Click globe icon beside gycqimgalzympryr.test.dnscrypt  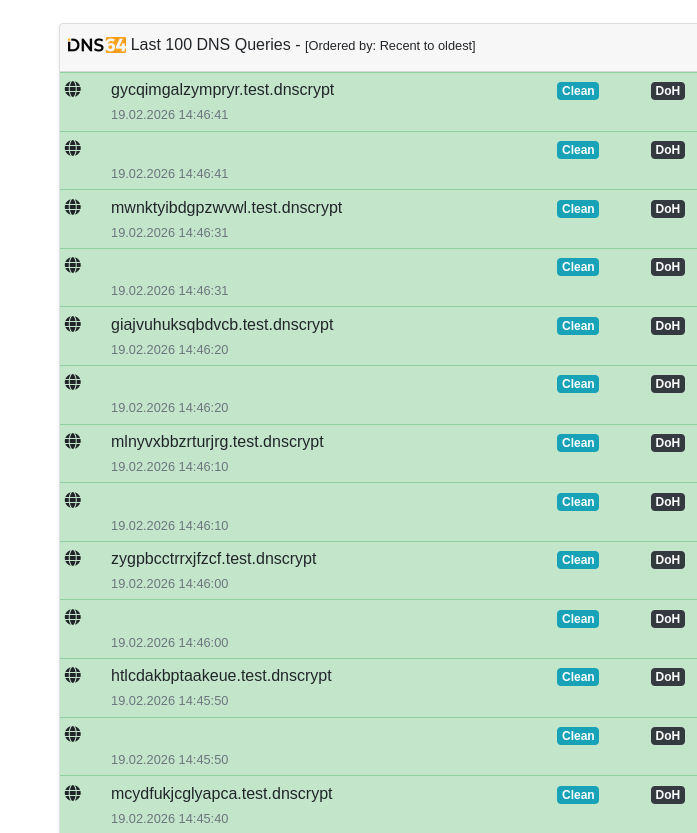tap(73, 89)
